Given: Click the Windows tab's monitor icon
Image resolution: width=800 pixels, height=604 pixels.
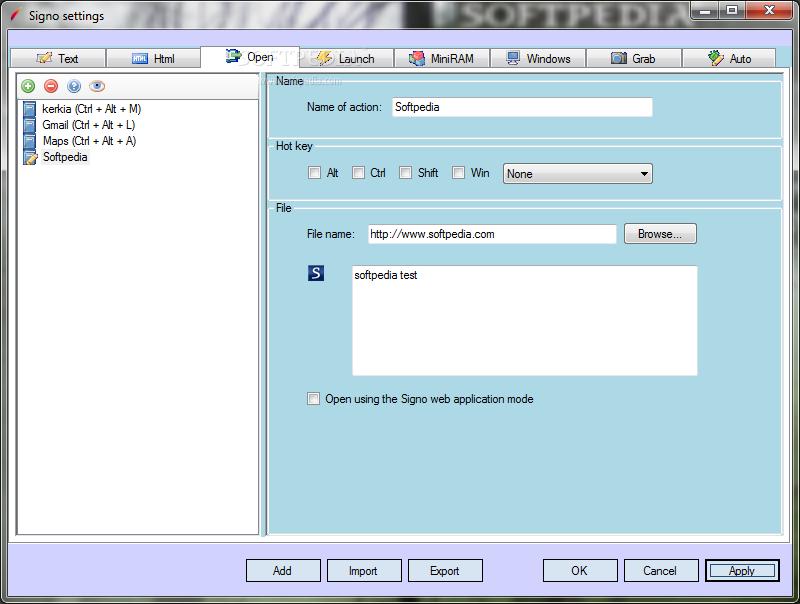Looking at the screenshot, I should pyautogui.click(x=513, y=58).
